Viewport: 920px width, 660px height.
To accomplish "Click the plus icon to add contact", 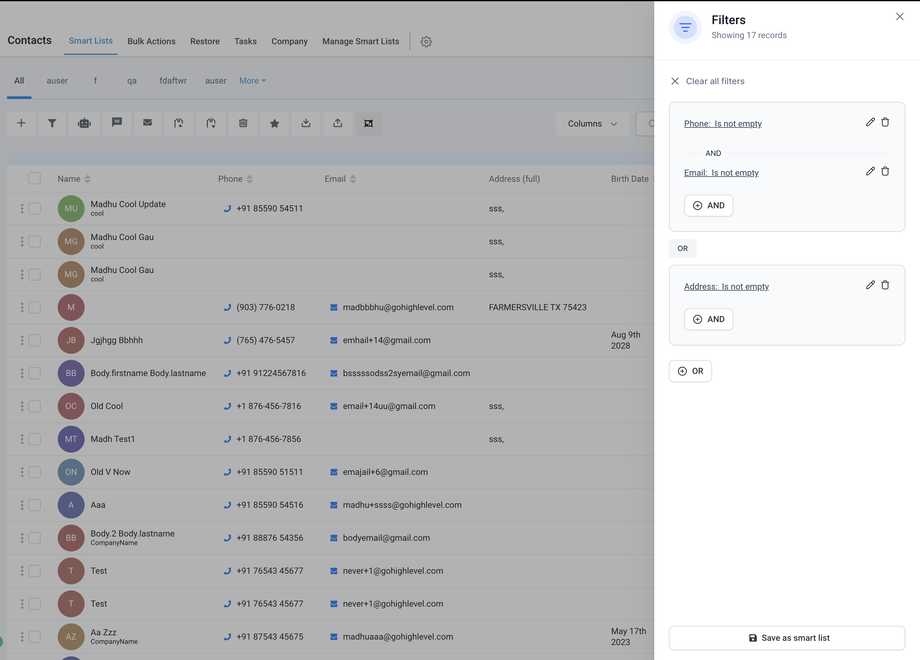I will pyautogui.click(x=21, y=123).
